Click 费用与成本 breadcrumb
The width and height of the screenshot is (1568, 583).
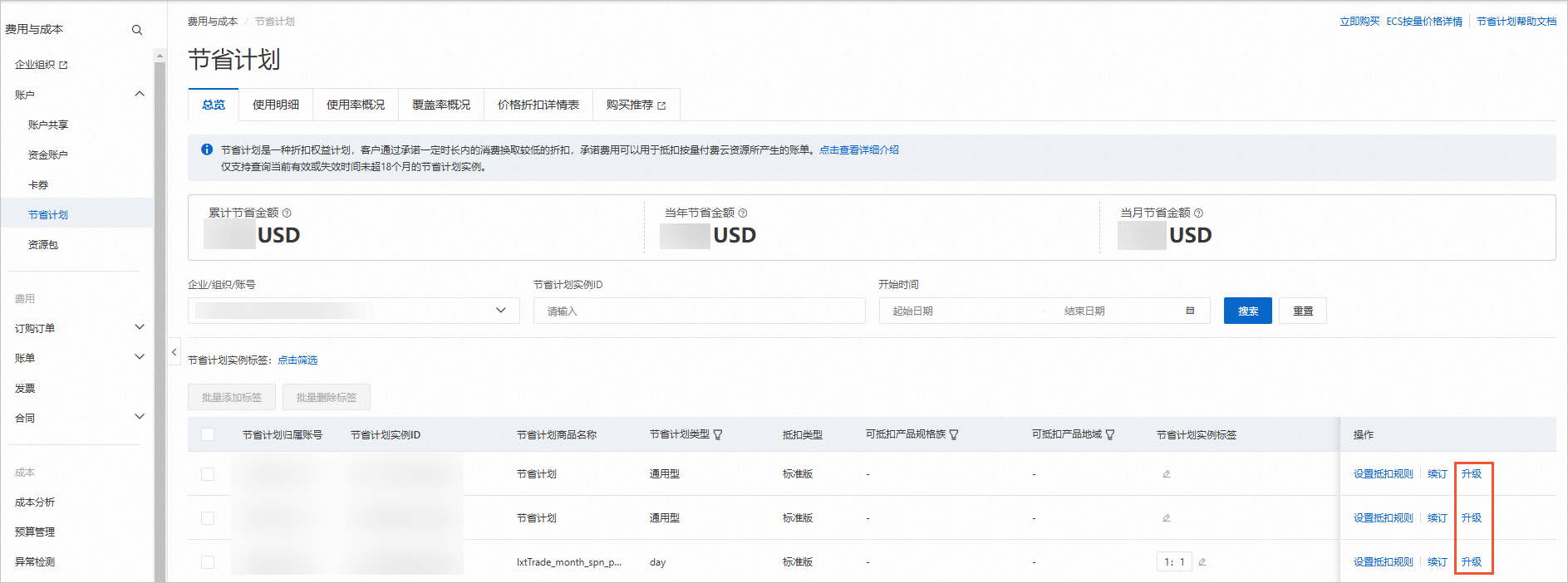point(213,22)
